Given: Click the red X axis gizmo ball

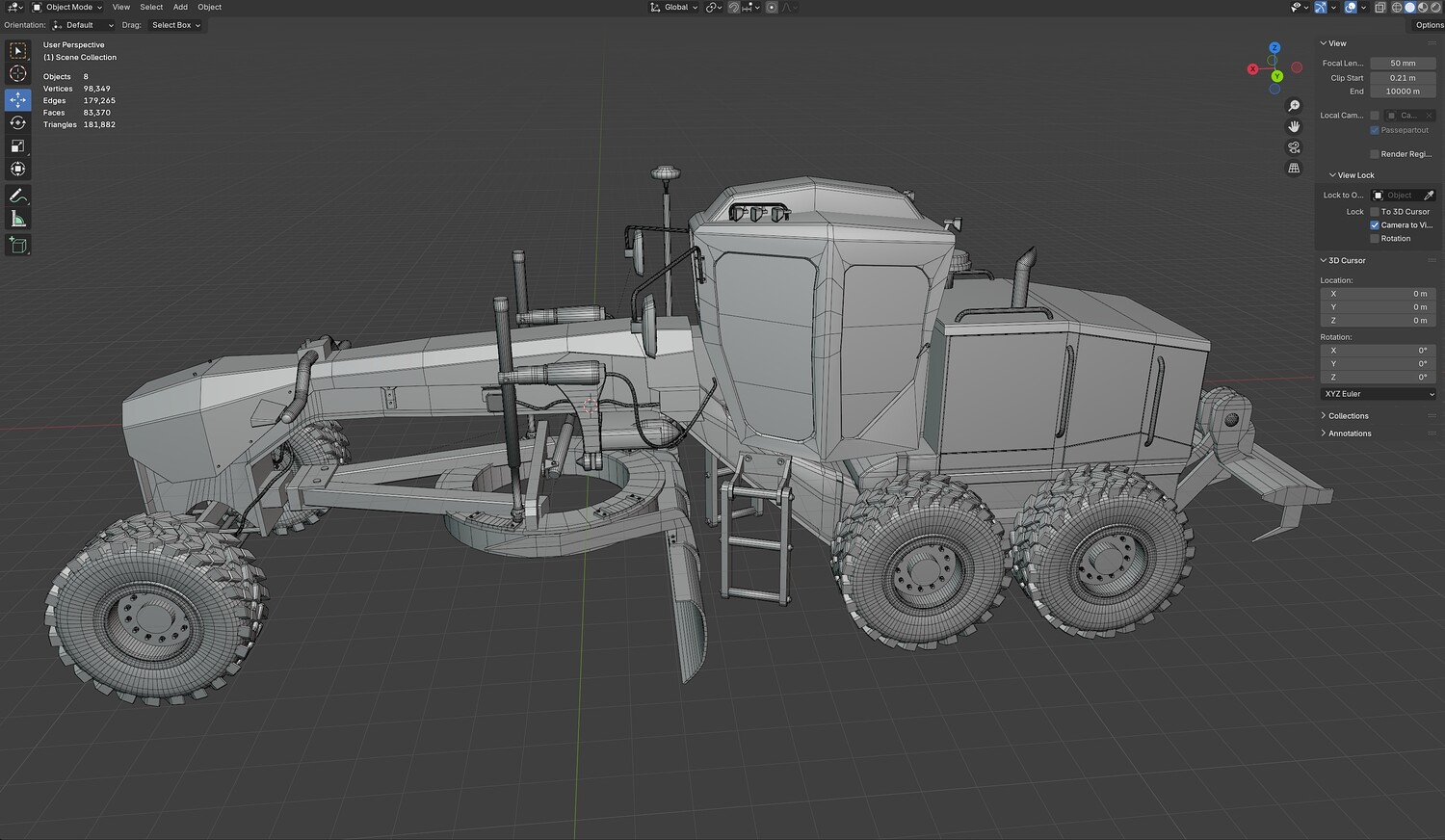Looking at the screenshot, I should tap(1252, 68).
